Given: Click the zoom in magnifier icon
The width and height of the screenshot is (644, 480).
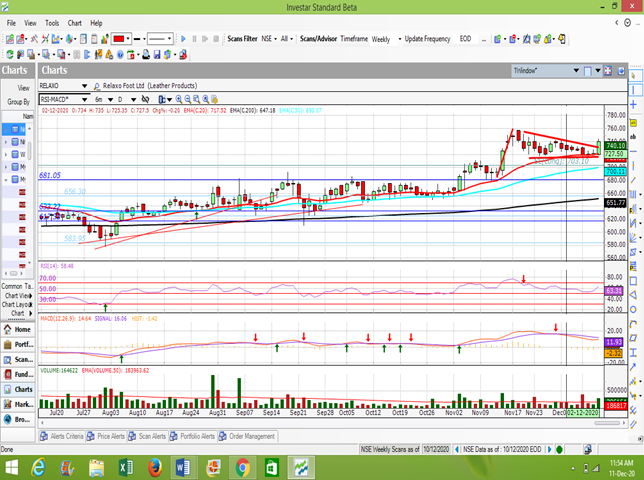Looking at the screenshot, I should coord(178,100).
